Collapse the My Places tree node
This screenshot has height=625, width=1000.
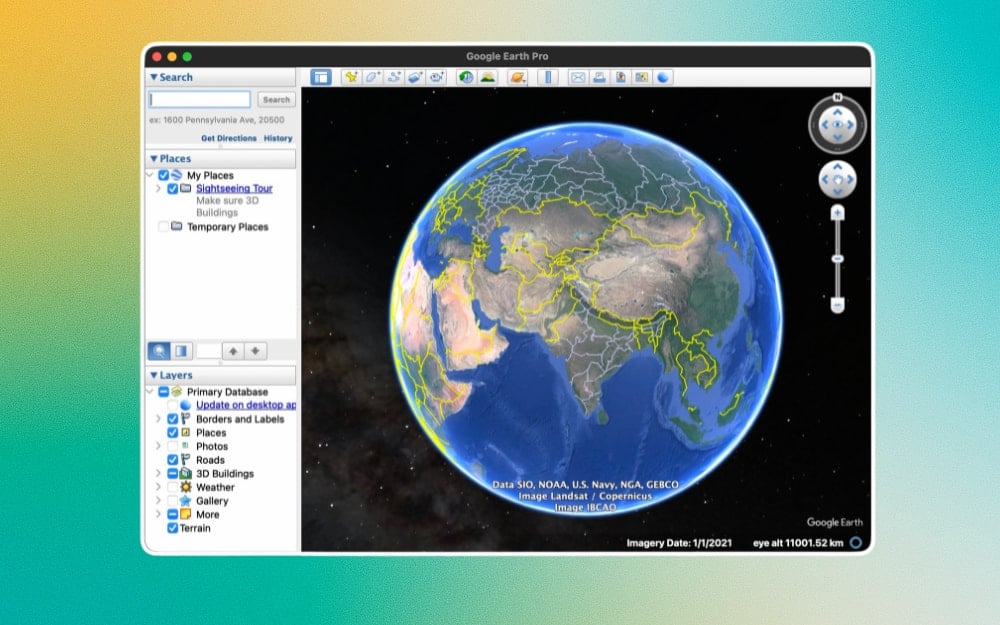pos(150,175)
